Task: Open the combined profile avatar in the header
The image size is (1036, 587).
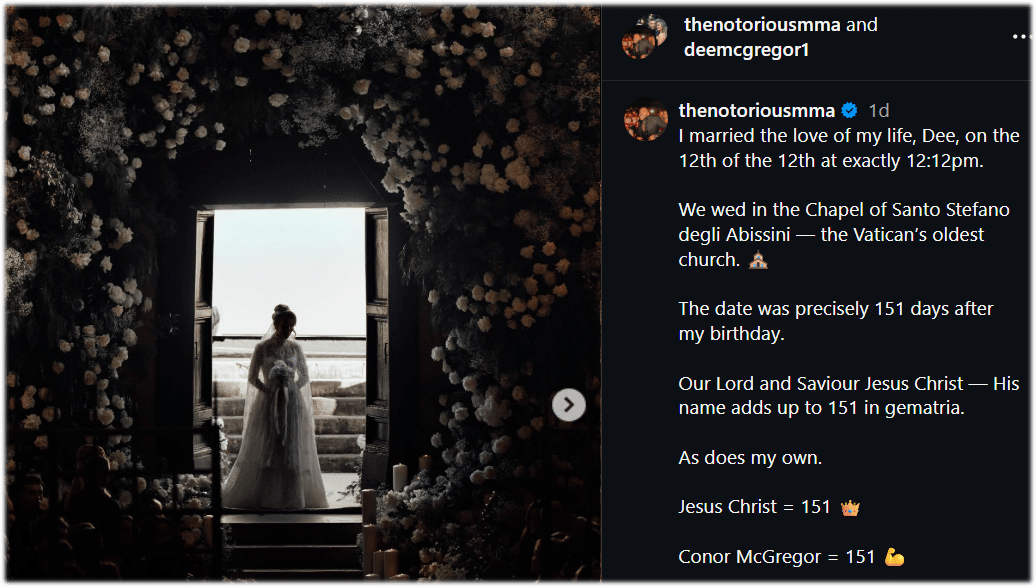Action: coord(644,37)
